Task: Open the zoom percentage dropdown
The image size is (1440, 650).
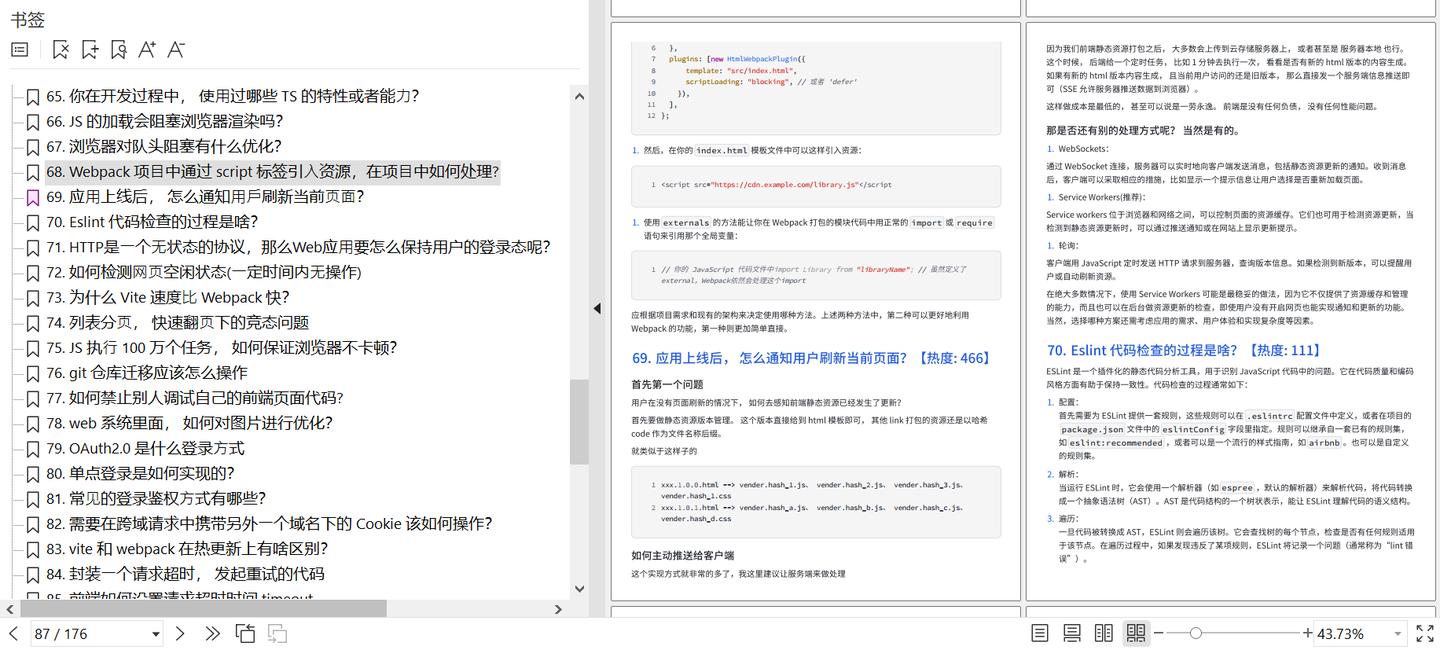Action: click(x=1398, y=633)
